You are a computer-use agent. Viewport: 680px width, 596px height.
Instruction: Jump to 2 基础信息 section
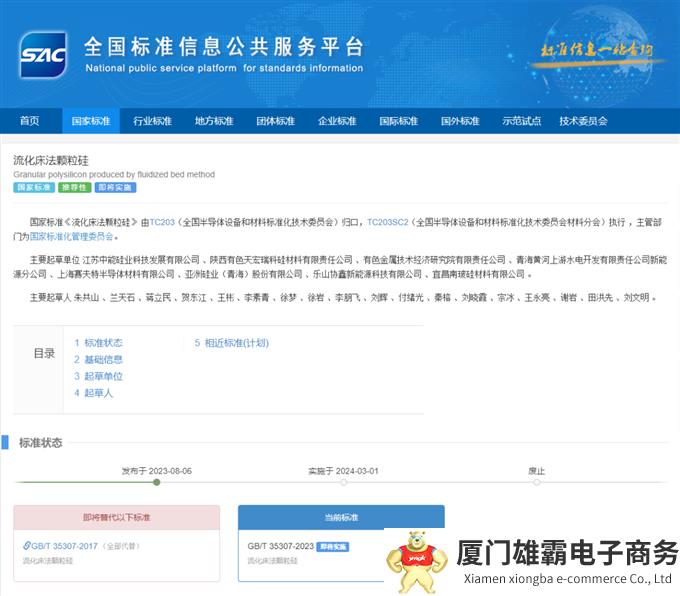tap(98, 360)
